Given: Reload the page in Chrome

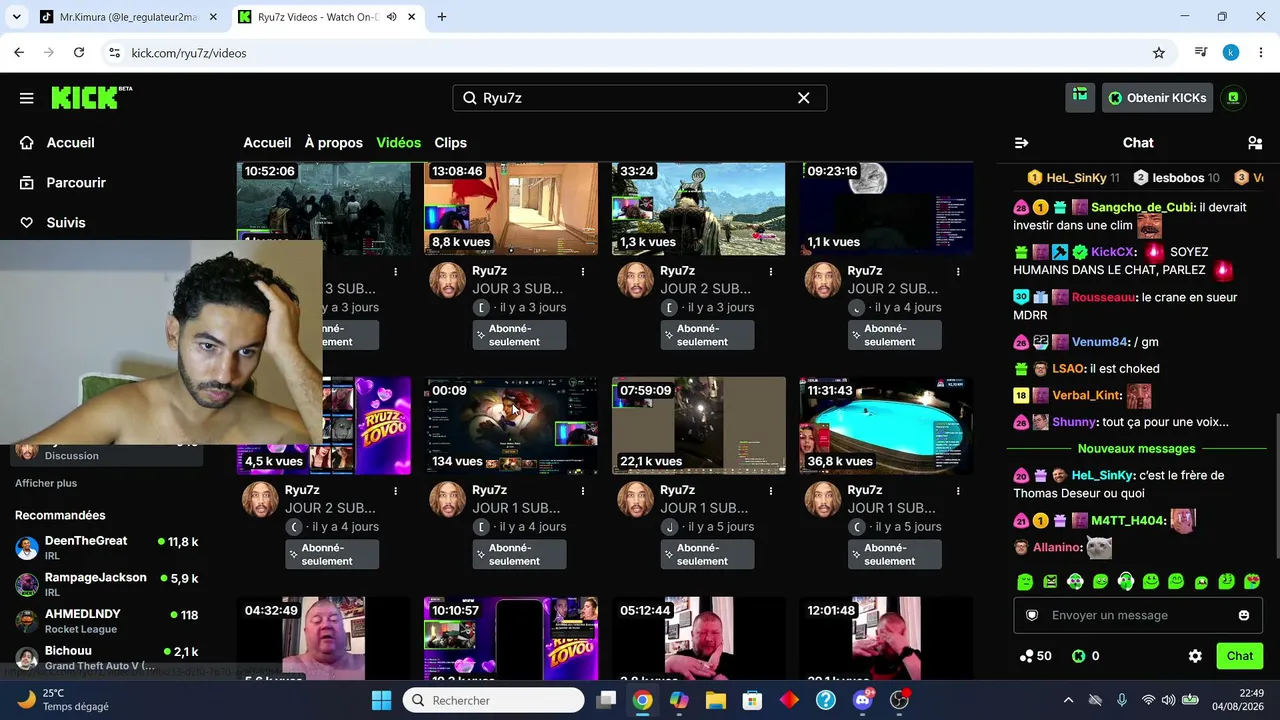Looking at the screenshot, I should coord(79,53).
